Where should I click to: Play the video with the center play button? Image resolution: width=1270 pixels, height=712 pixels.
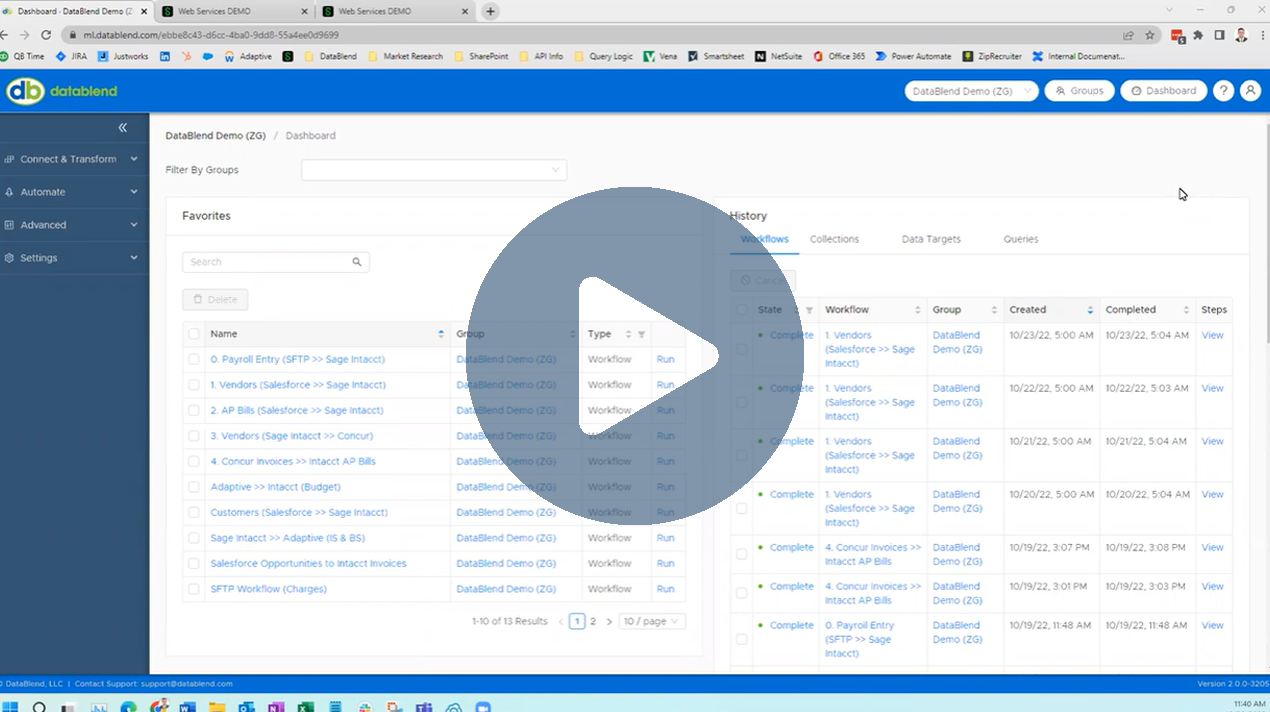tap(635, 356)
